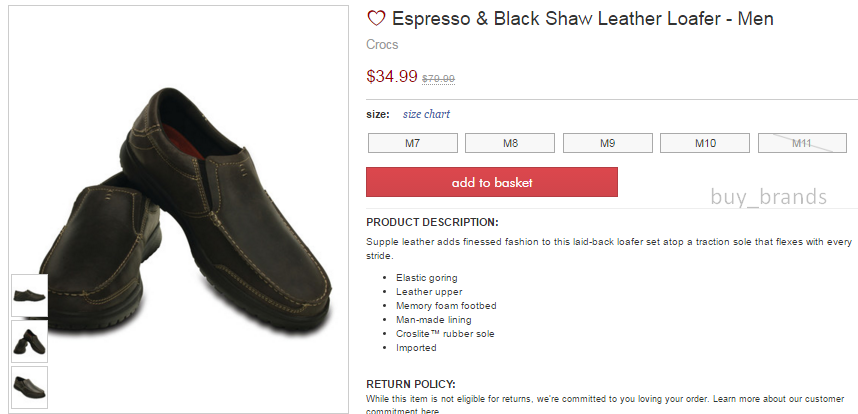This screenshot has width=858, height=414.
Task: Click the $34.99 sale price
Action: pos(392,76)
